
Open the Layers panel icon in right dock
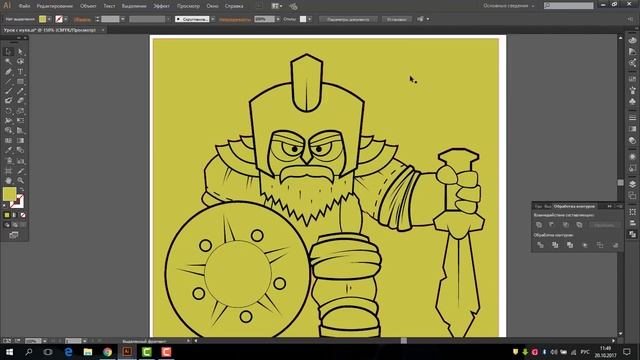point(632,184)
